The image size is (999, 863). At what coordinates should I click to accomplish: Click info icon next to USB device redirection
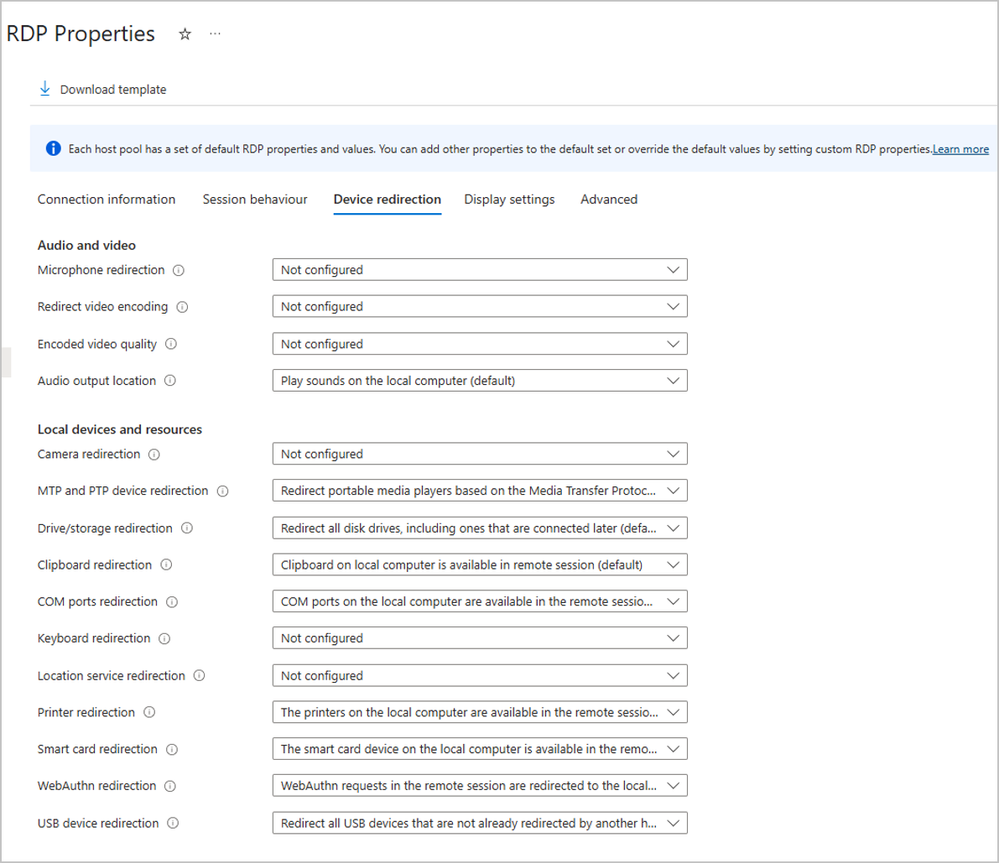(173, 823)
